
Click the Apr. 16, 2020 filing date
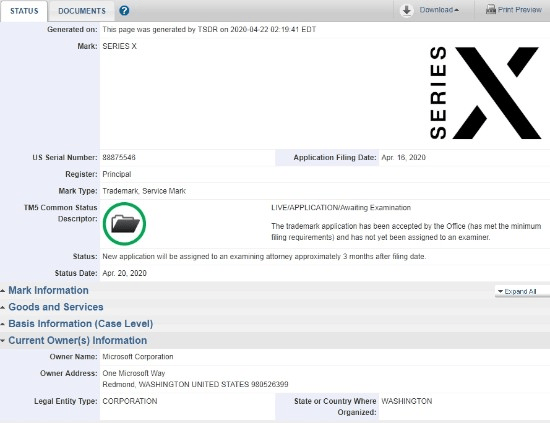(403, 157)
